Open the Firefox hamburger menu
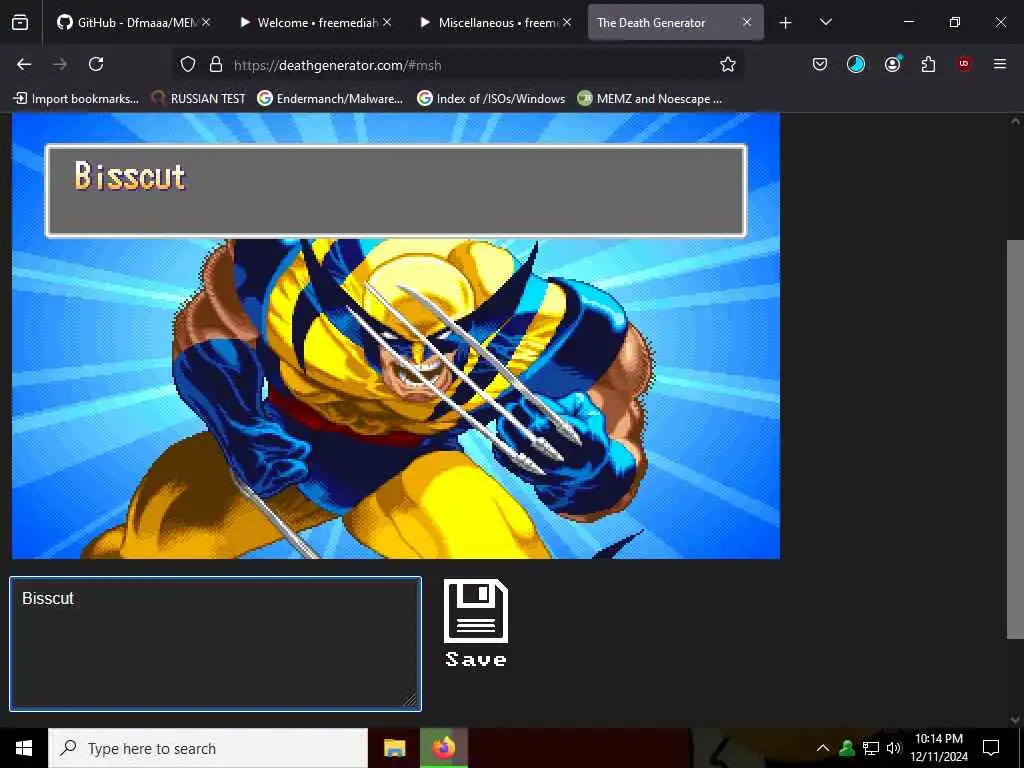The width and height of the screenshot is (1024, 768). pos(1000,64)
